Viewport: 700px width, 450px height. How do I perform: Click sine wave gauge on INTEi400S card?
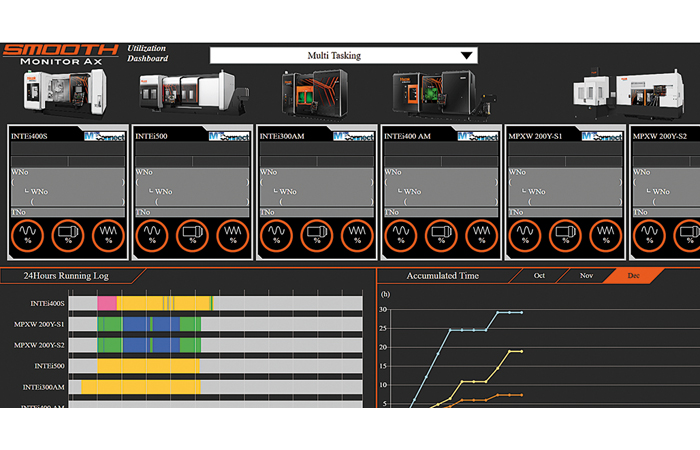coord(27,235)
